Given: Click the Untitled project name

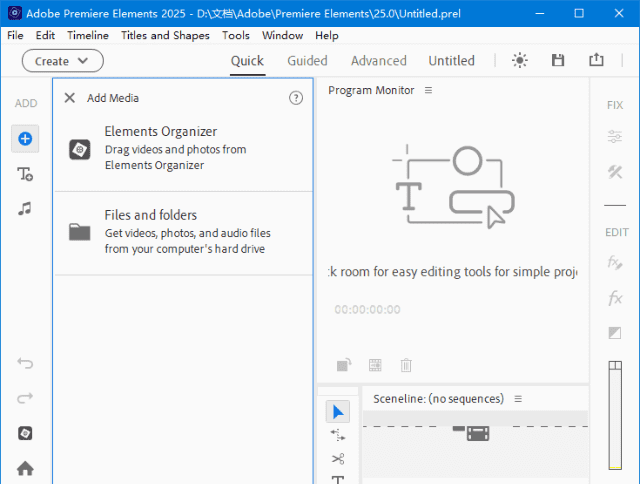Looking at the screenshot, I should click(x=451, y=61).
